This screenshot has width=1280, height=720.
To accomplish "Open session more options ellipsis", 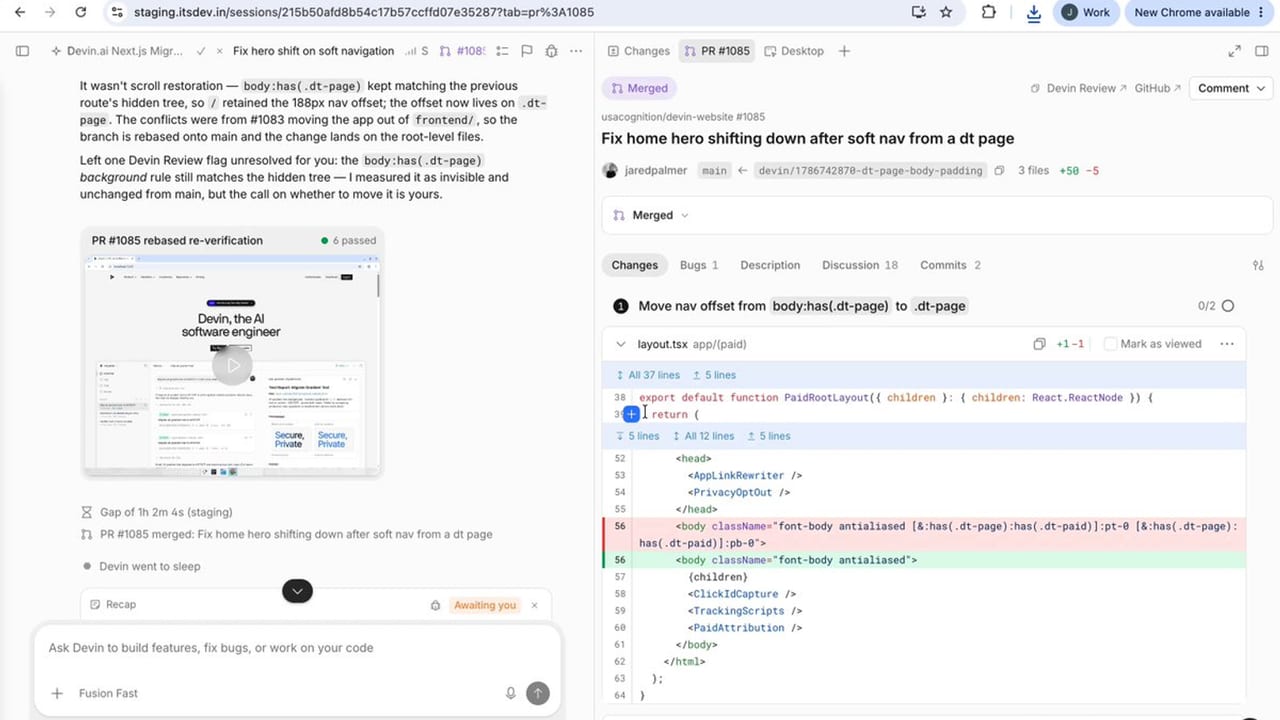I will click(x=576, y=51).
